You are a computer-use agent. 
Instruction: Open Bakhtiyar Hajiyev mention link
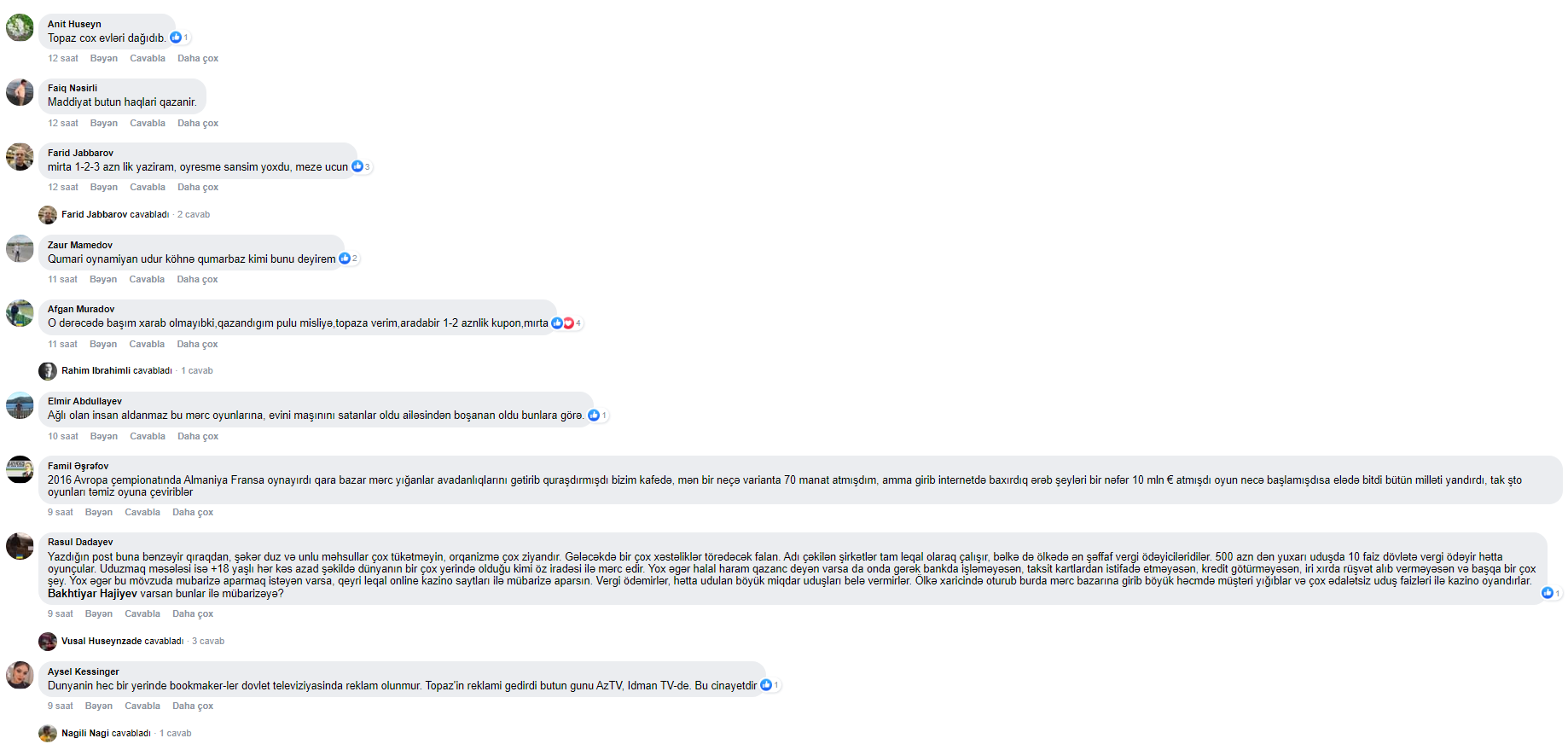tap(92, 594)
